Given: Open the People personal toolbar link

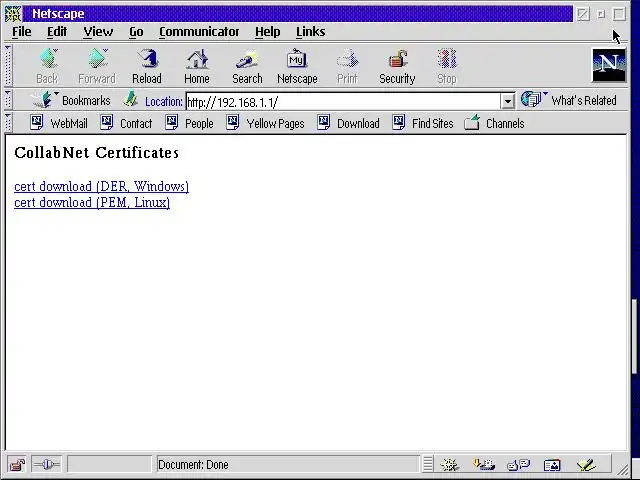Looking at the screenshot, I should coord(189,123).
